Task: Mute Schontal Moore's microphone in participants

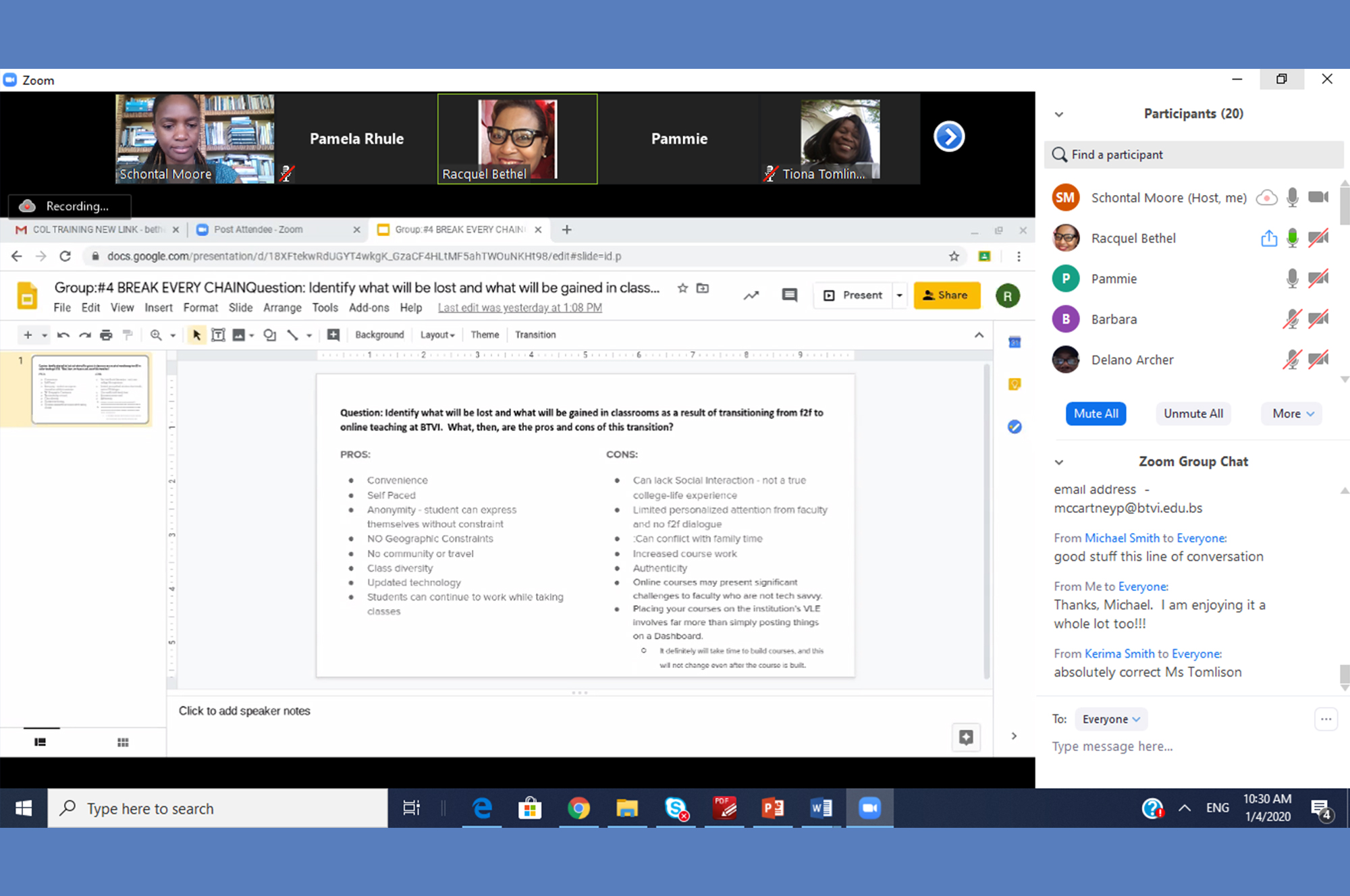Action: (1292, 198)
